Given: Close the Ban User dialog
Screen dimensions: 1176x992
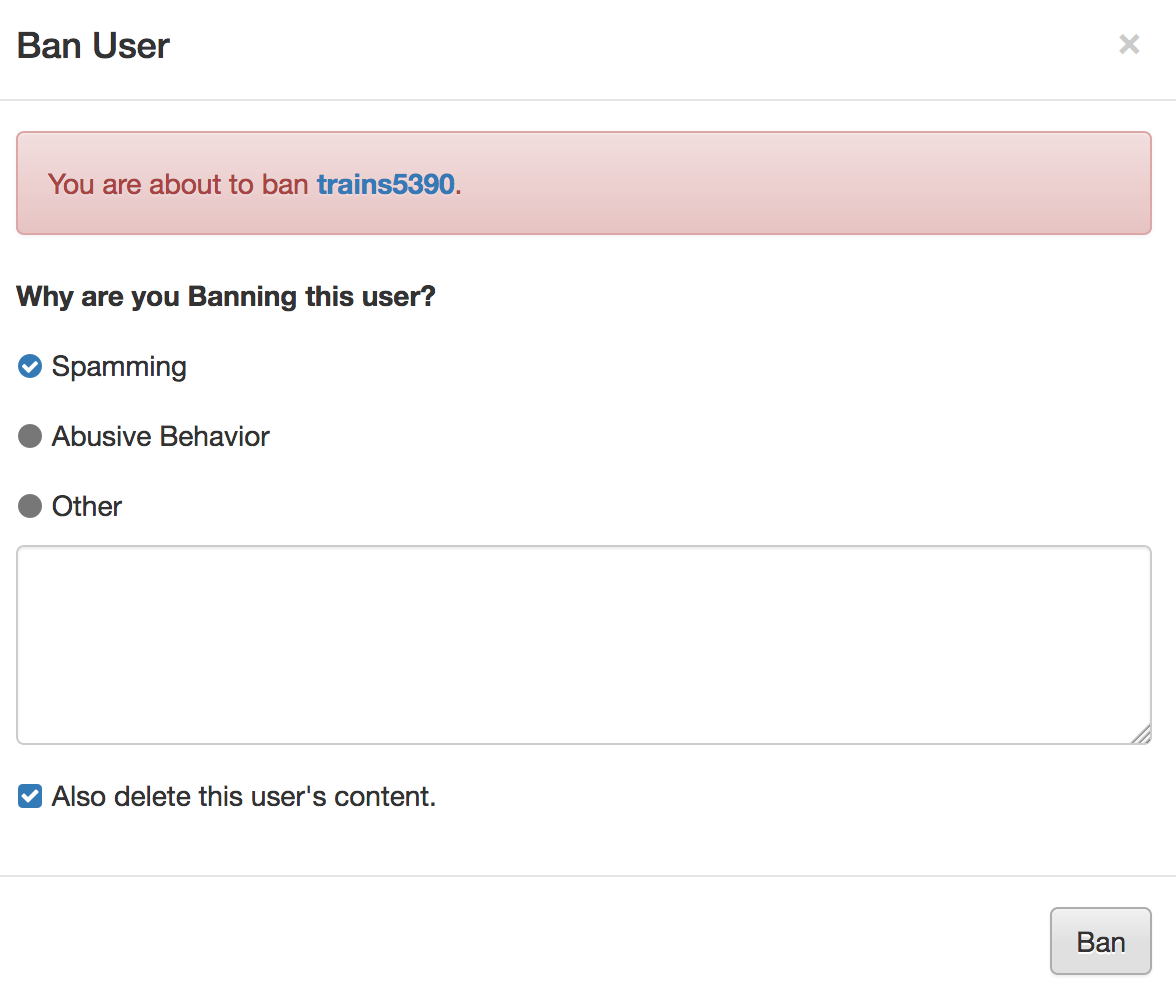Looking at the screenshot, I should click(x=1129, y=44).
